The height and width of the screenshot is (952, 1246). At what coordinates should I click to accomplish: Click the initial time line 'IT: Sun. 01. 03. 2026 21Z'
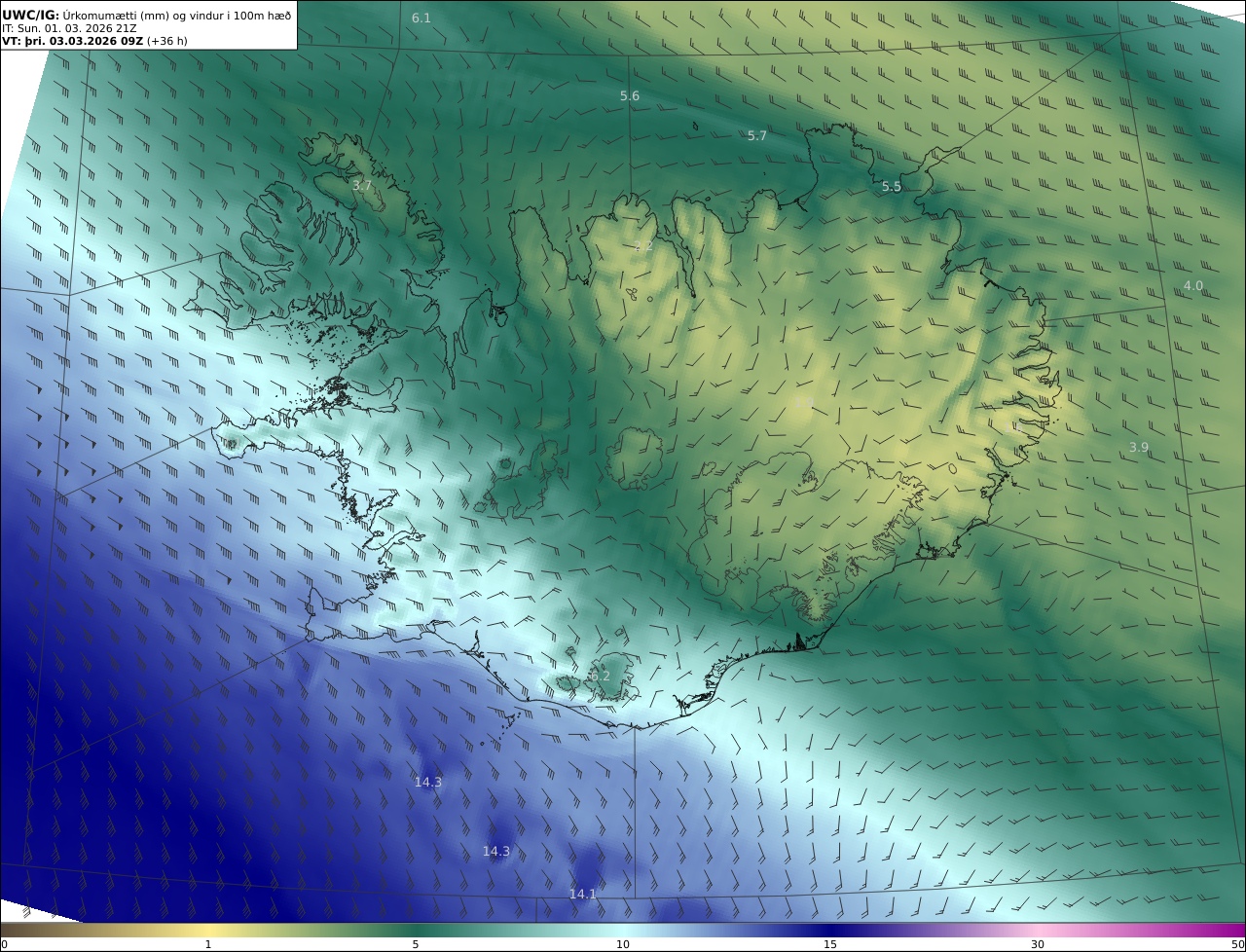point(71,28)
